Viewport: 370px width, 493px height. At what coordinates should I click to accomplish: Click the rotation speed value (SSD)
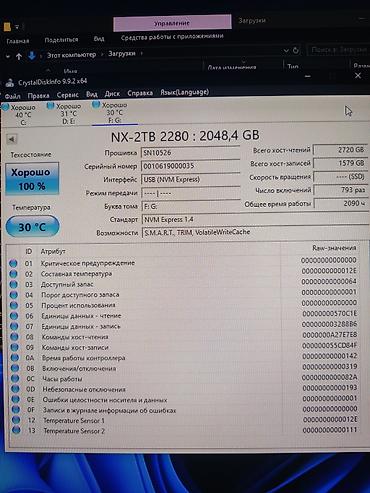(340, 177)
